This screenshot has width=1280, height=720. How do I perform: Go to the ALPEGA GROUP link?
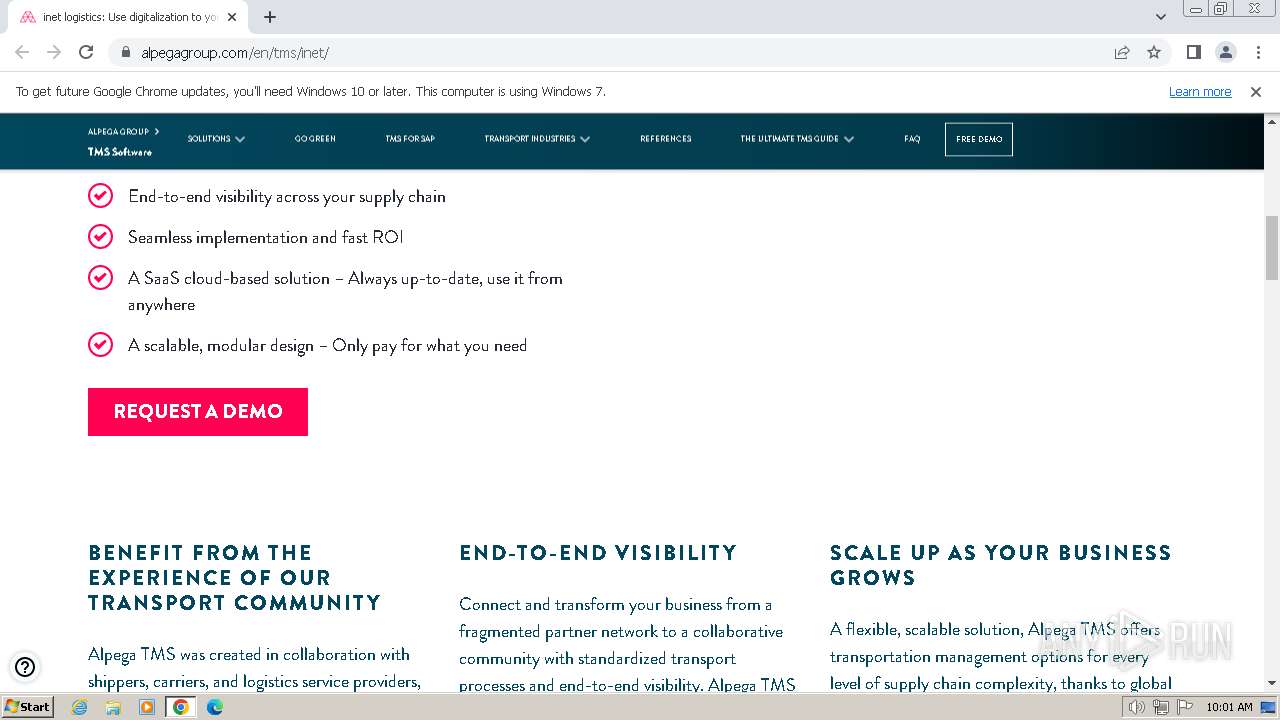(x=123, y=131)
